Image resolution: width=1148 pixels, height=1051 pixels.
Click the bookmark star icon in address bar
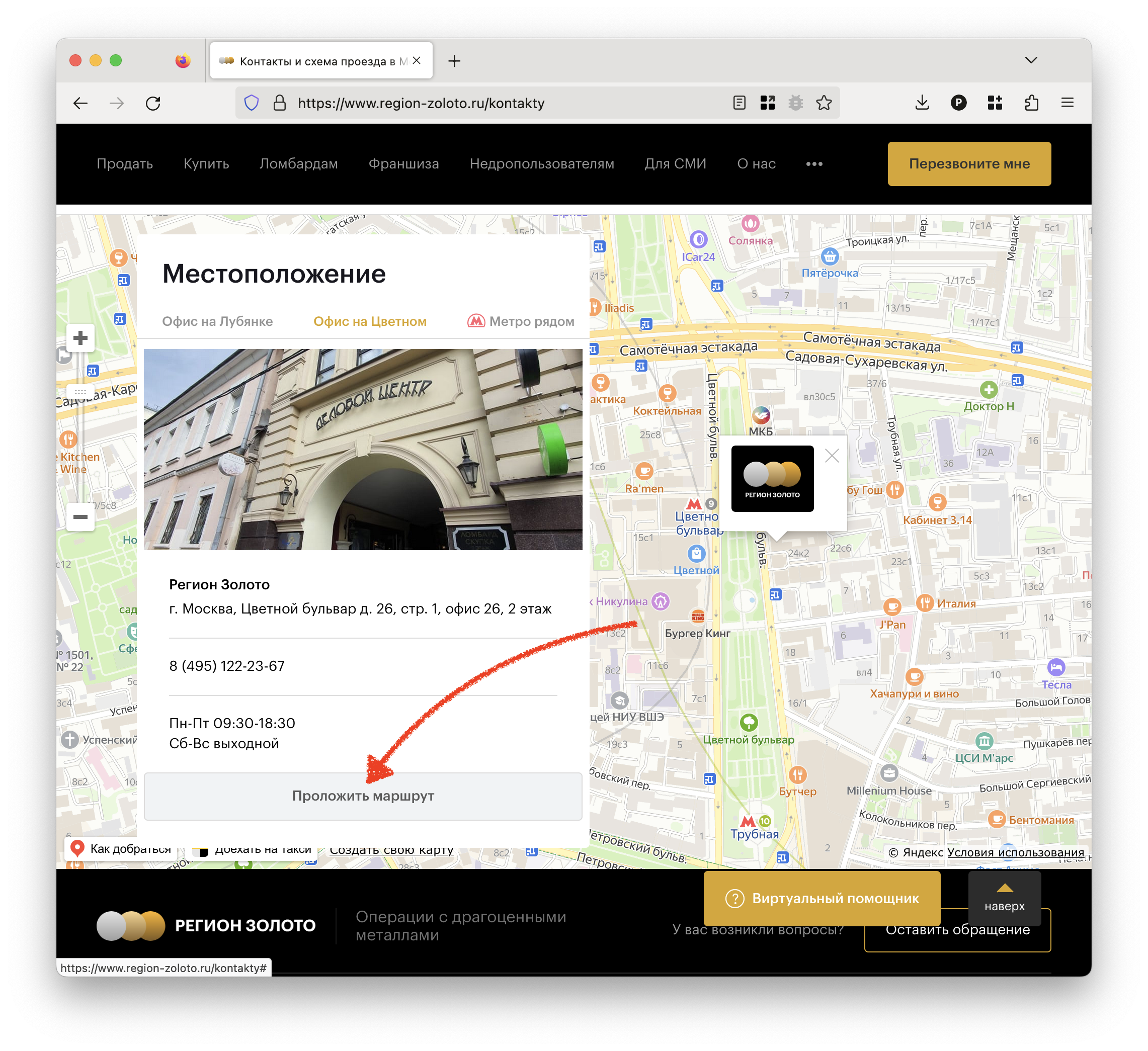tap(824, 103)
